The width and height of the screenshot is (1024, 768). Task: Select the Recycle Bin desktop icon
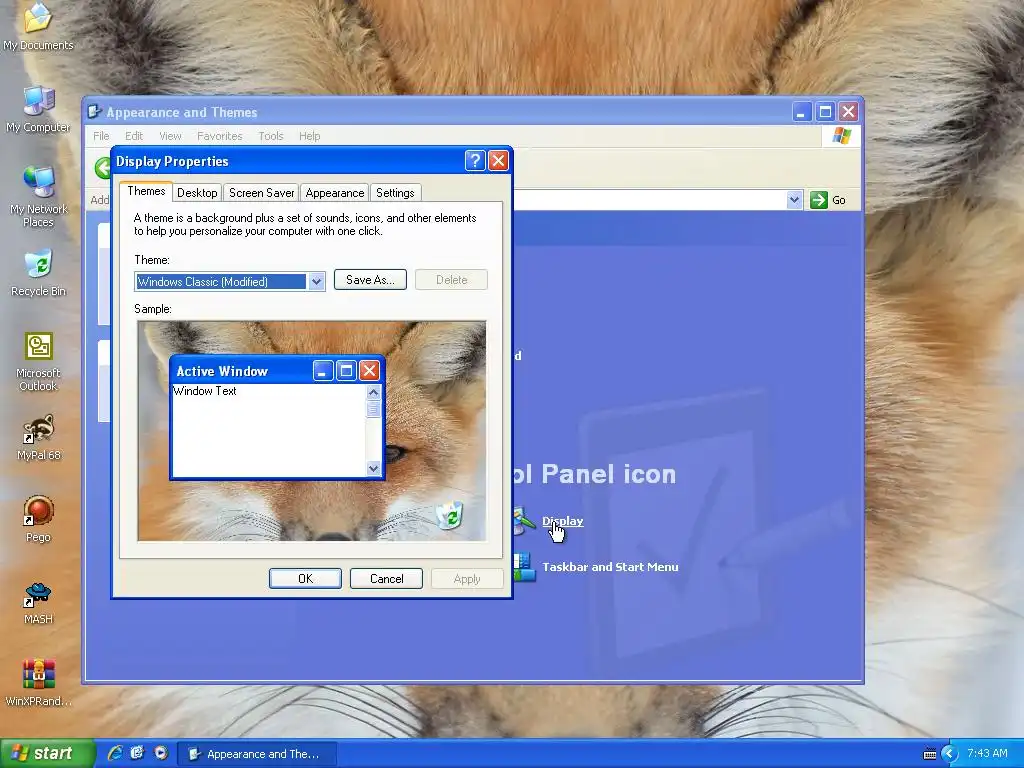point(38,273)
